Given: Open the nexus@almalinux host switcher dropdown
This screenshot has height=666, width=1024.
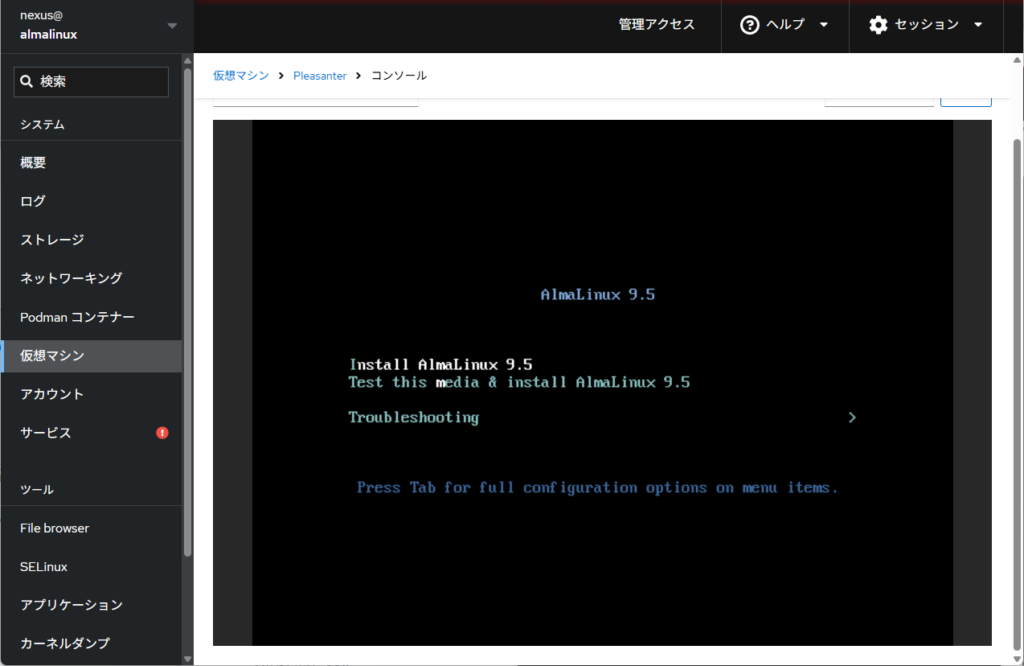Looking at the screenshot, I should (x=172, y=26).
